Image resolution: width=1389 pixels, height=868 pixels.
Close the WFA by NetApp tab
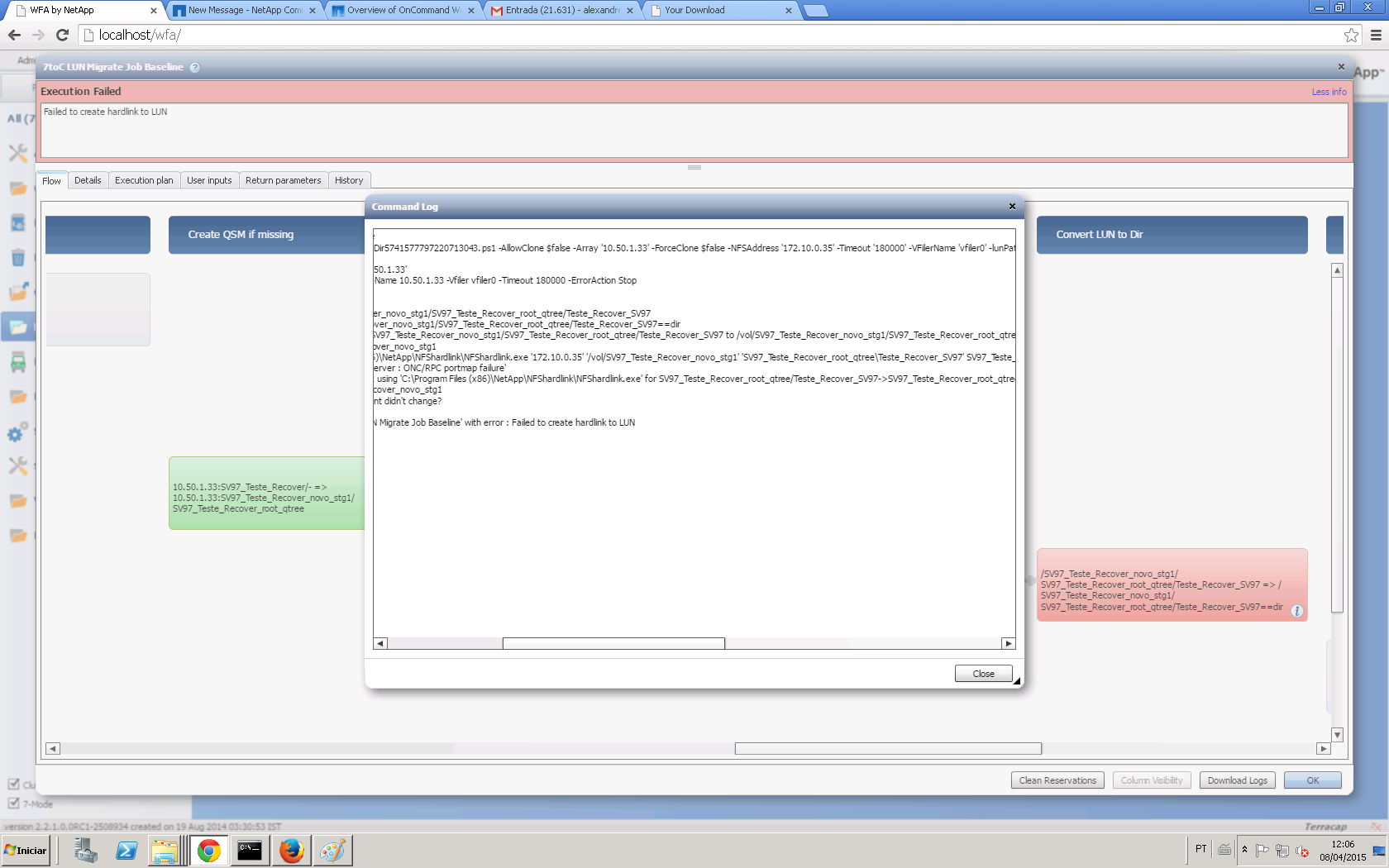[x=154, y=11]
